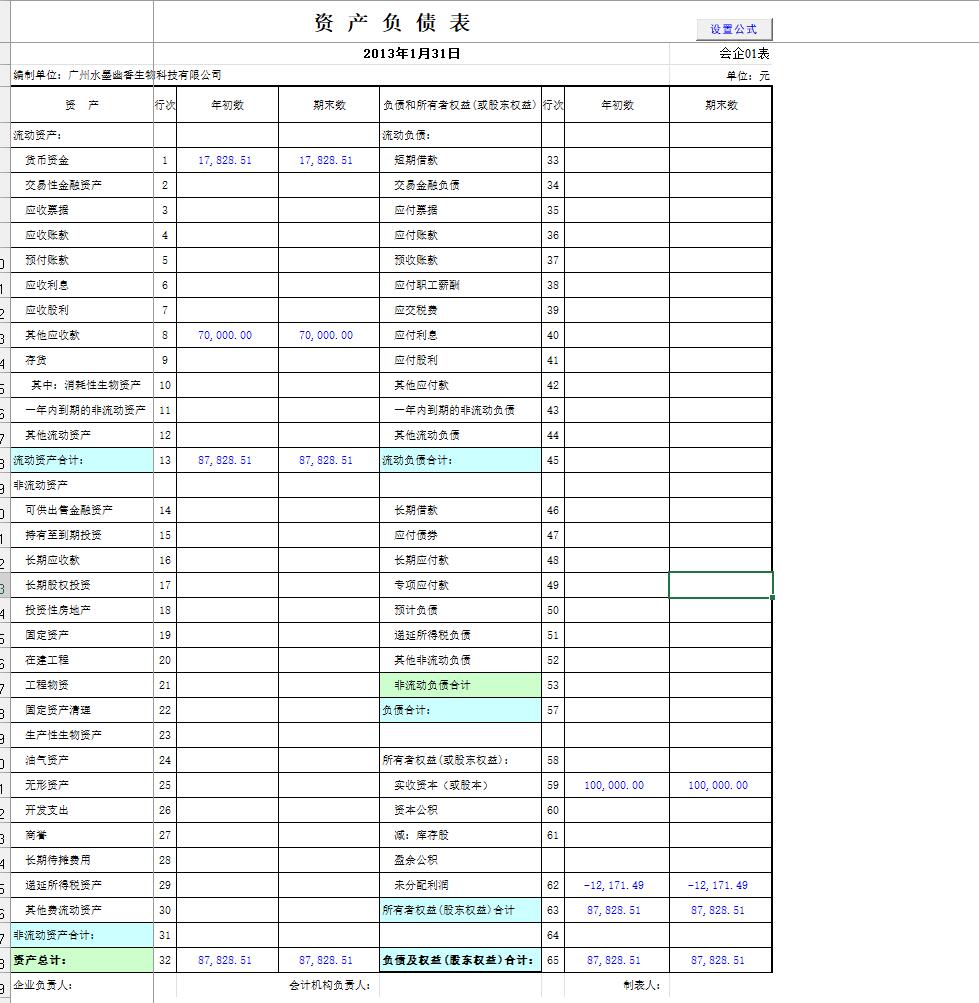979x1003 pixels.
Task: Click the 短期借款 label cell
Action: [460, 160]
